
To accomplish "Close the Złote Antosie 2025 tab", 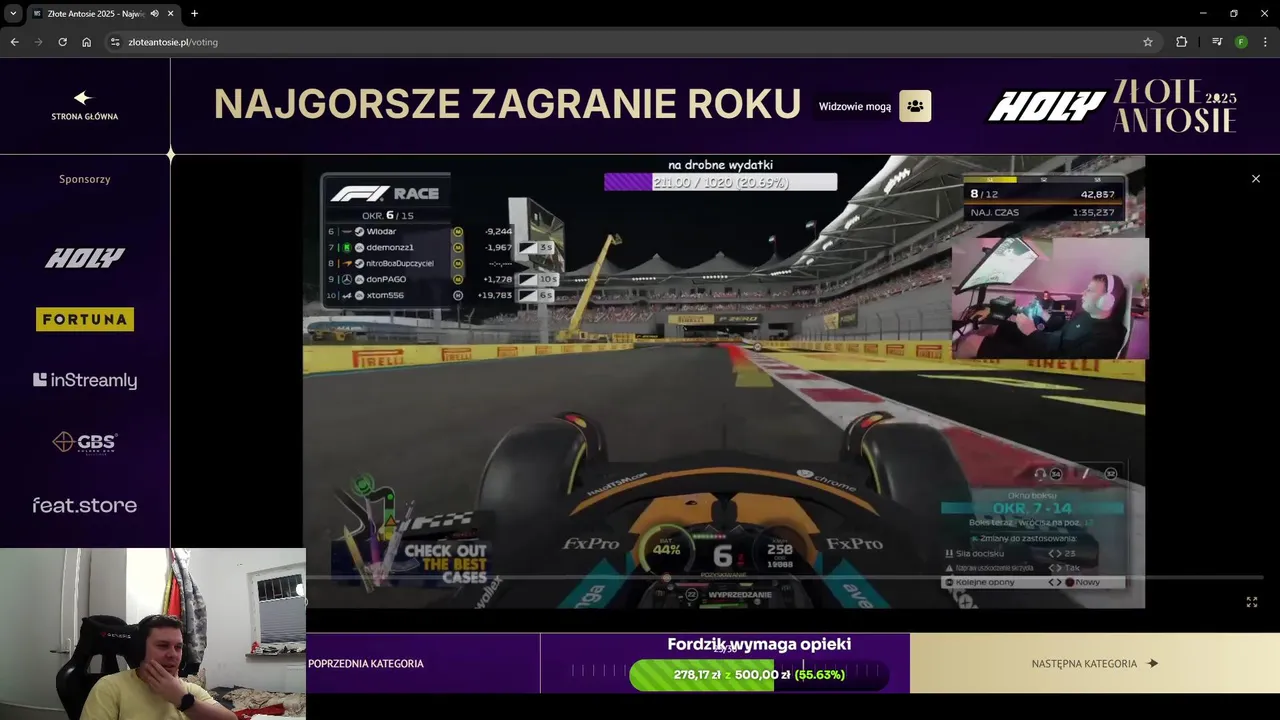I will [170, 13].
